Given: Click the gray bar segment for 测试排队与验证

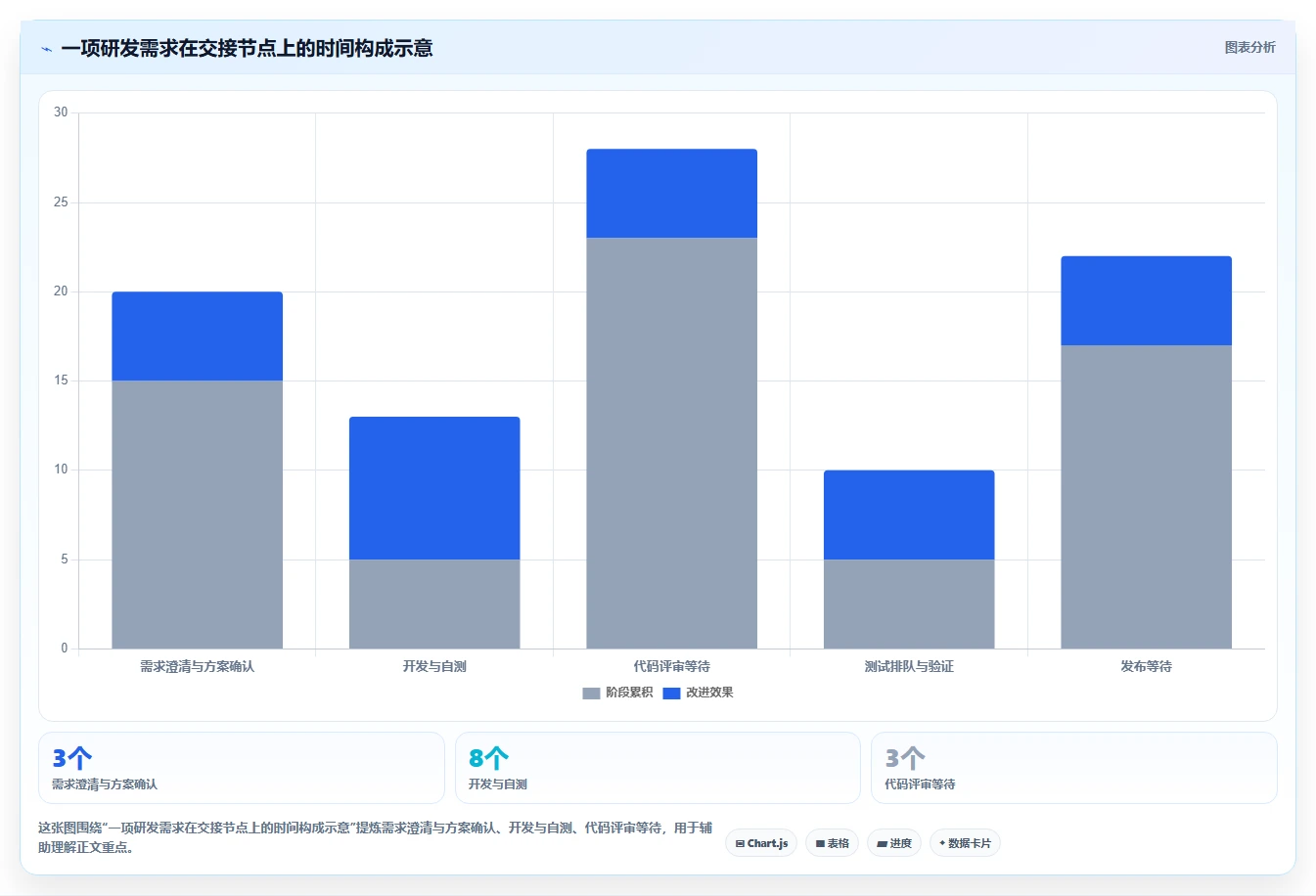Looking at the screenshot, I should (x=909, y=604).
